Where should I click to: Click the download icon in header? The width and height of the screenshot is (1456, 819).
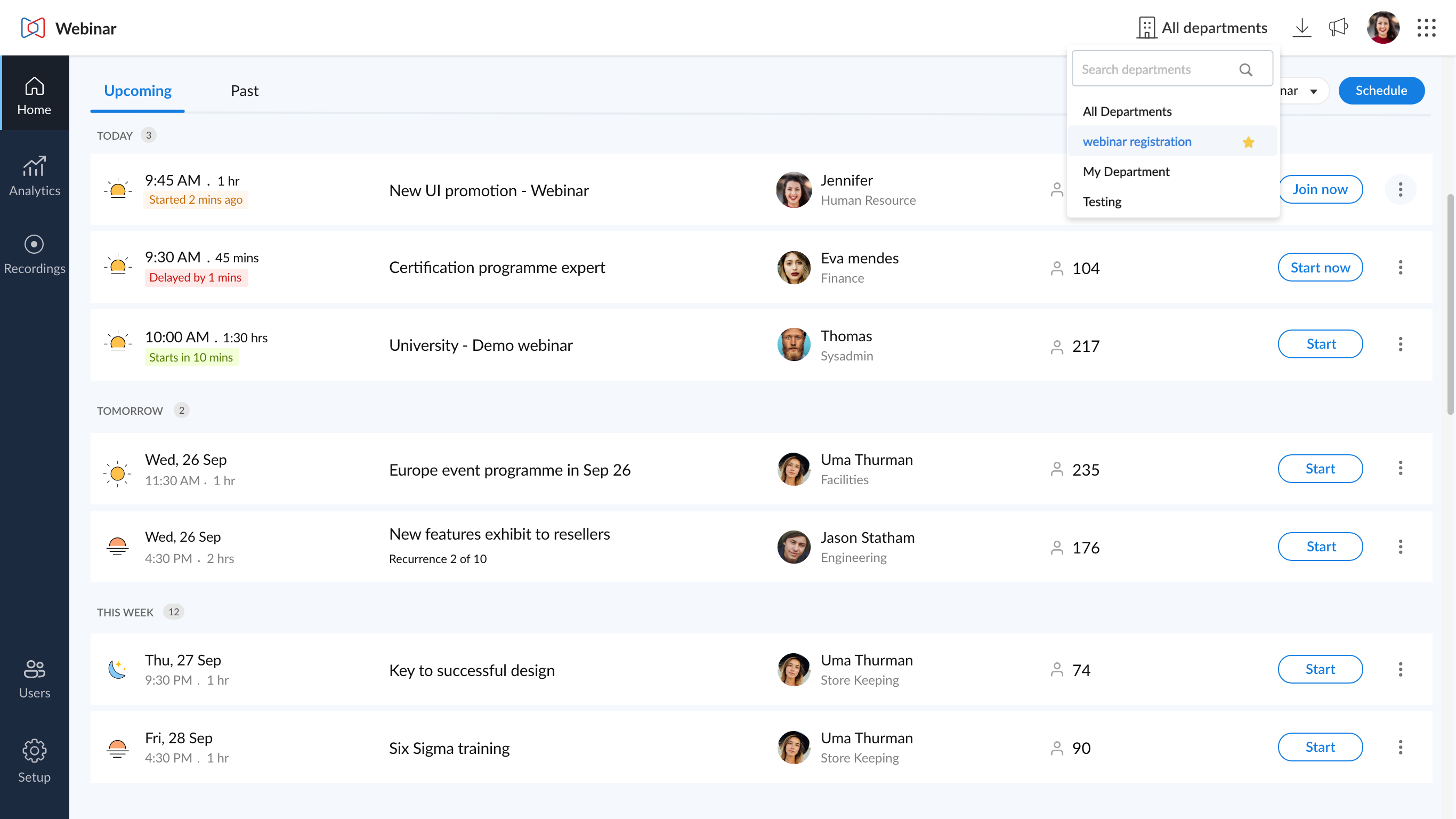1301,28
